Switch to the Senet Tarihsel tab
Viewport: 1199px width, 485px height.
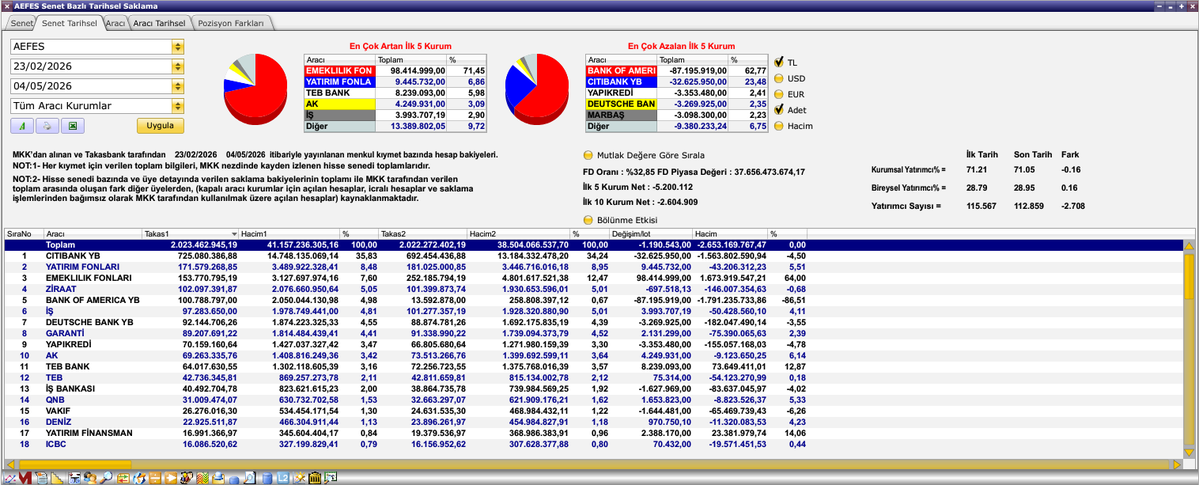(x=69, y=23)
